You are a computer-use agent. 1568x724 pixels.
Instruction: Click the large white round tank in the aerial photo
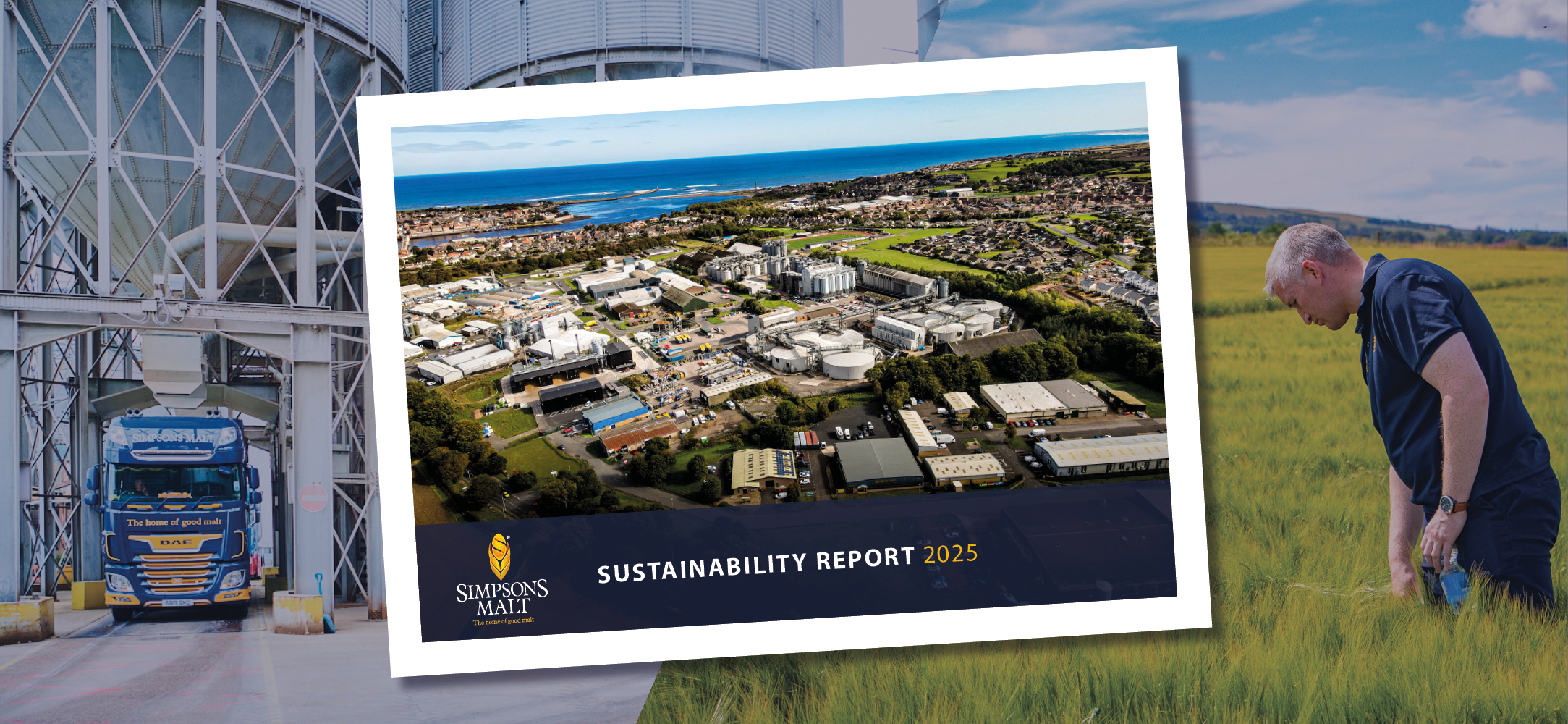[848, 364]
